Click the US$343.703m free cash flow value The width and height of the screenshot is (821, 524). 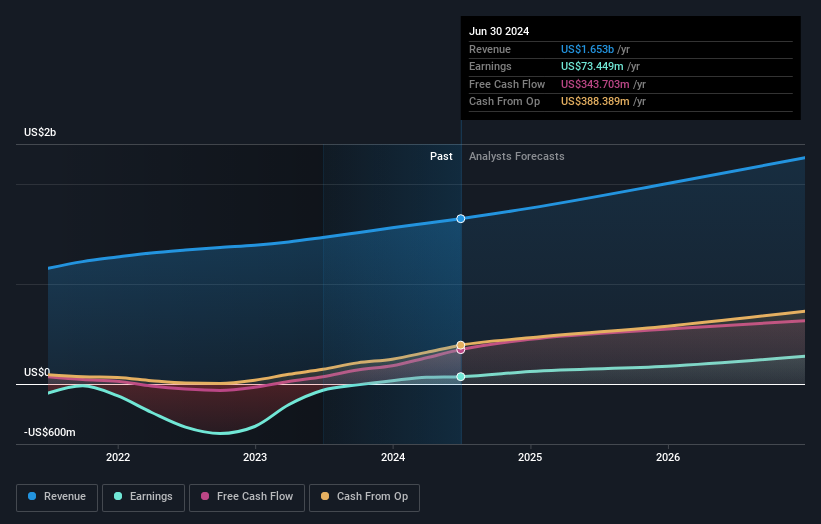595,84
